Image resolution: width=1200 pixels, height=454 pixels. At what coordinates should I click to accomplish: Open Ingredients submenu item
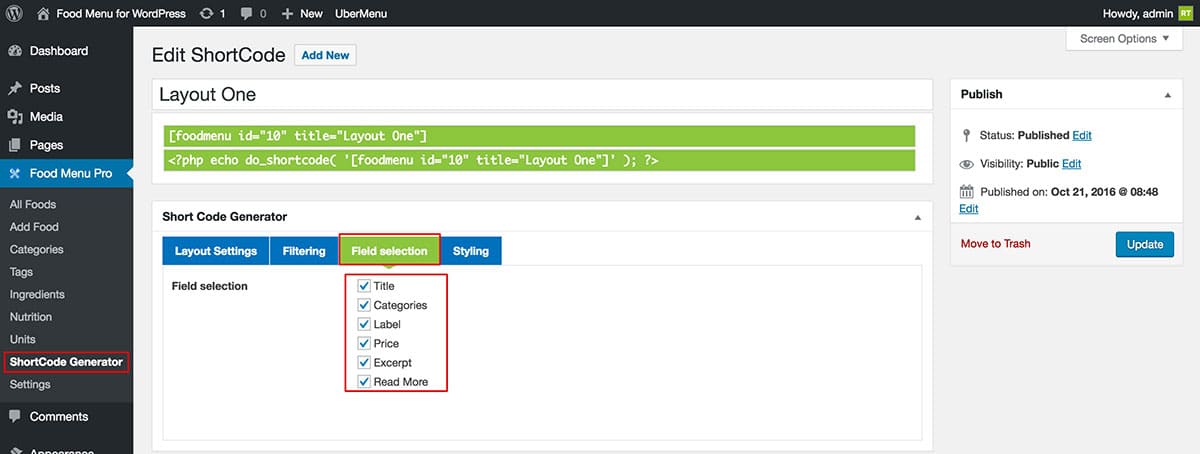[x=37, y=294]
